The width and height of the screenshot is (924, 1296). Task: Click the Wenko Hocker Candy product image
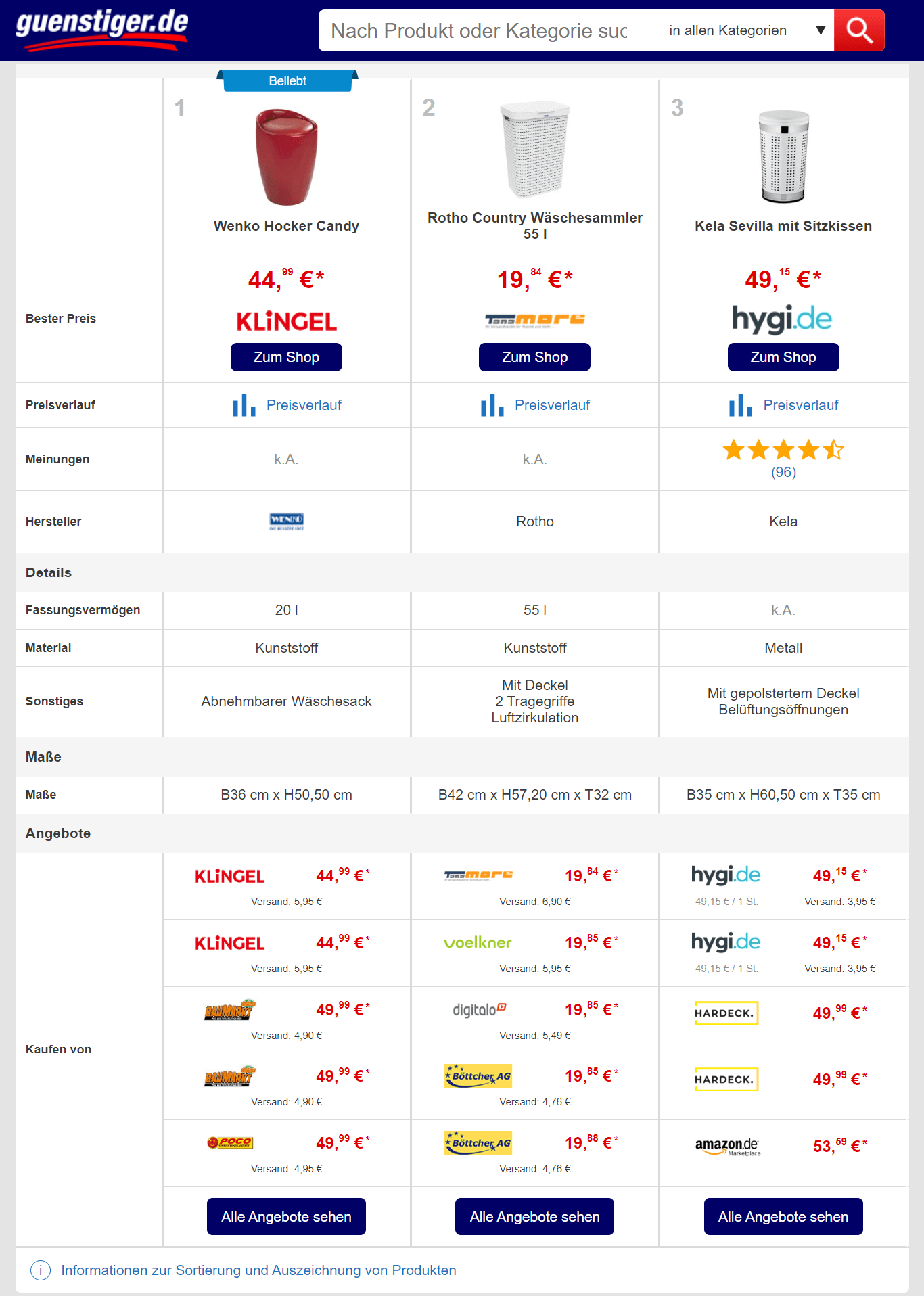point(287,157)
